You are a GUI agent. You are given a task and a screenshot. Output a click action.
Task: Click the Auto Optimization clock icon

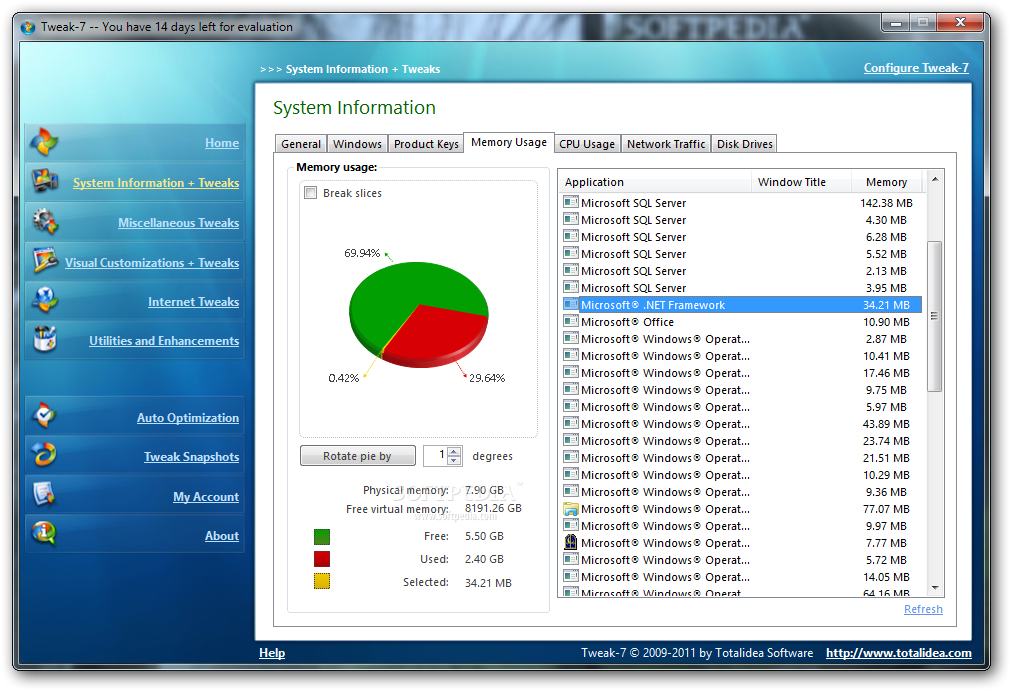click(x=44, y=416)
